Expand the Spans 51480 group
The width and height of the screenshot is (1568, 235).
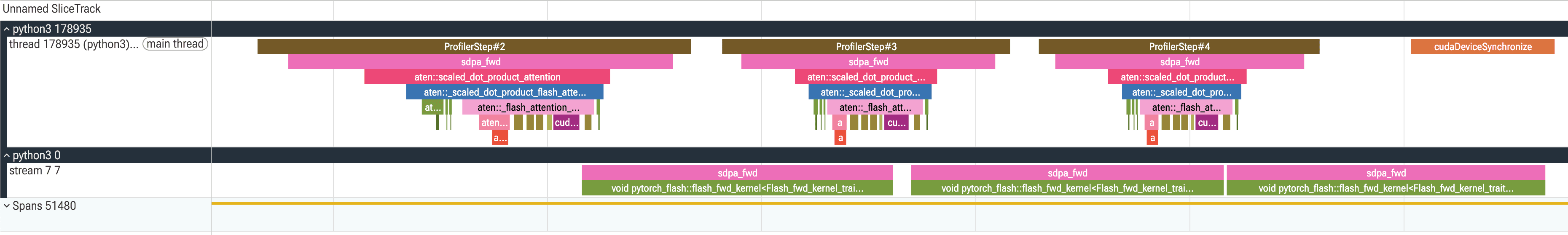coord(7,206)
